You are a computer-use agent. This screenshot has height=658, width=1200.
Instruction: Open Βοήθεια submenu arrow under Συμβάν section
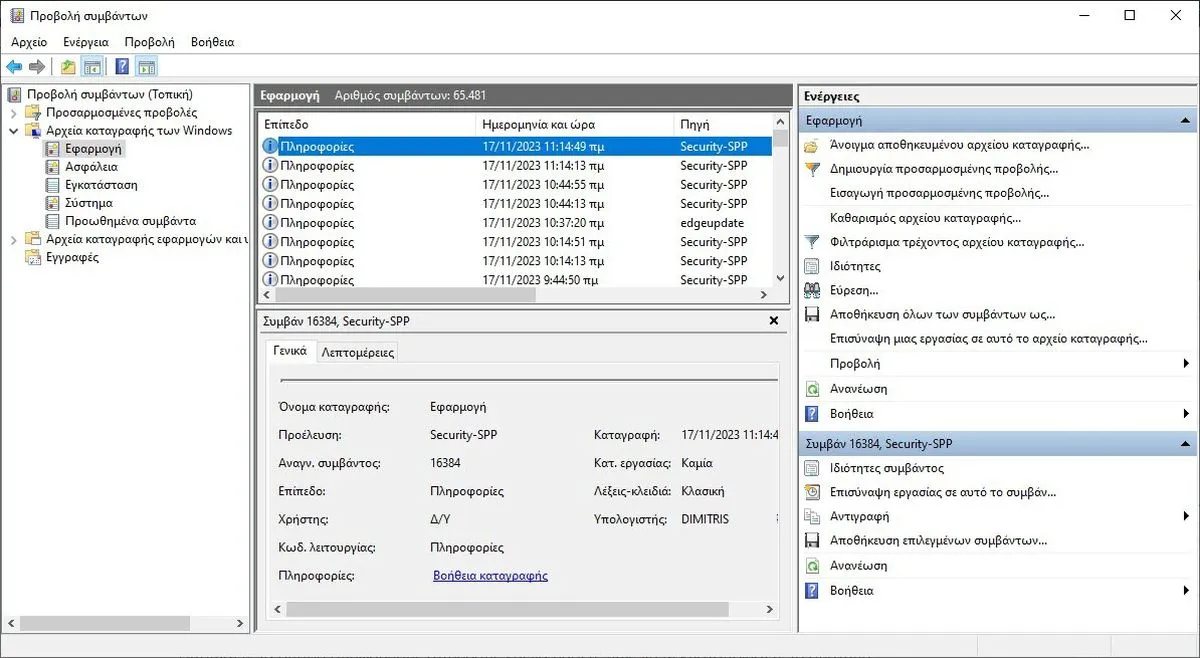pyautogui.click(x=1186, y=590)
